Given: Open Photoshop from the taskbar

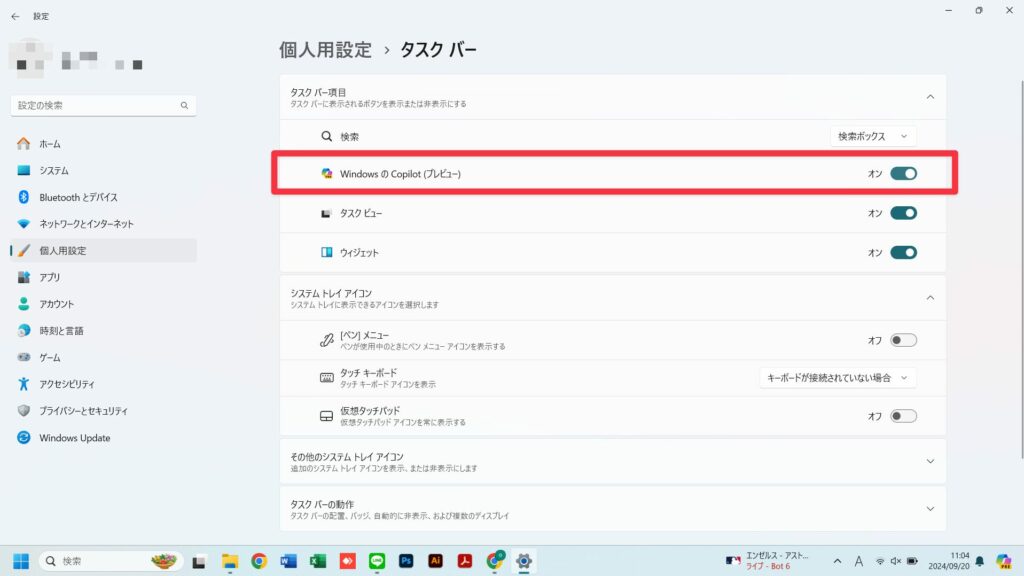Looking at the screenshot, I should click(x=406, y=562).
